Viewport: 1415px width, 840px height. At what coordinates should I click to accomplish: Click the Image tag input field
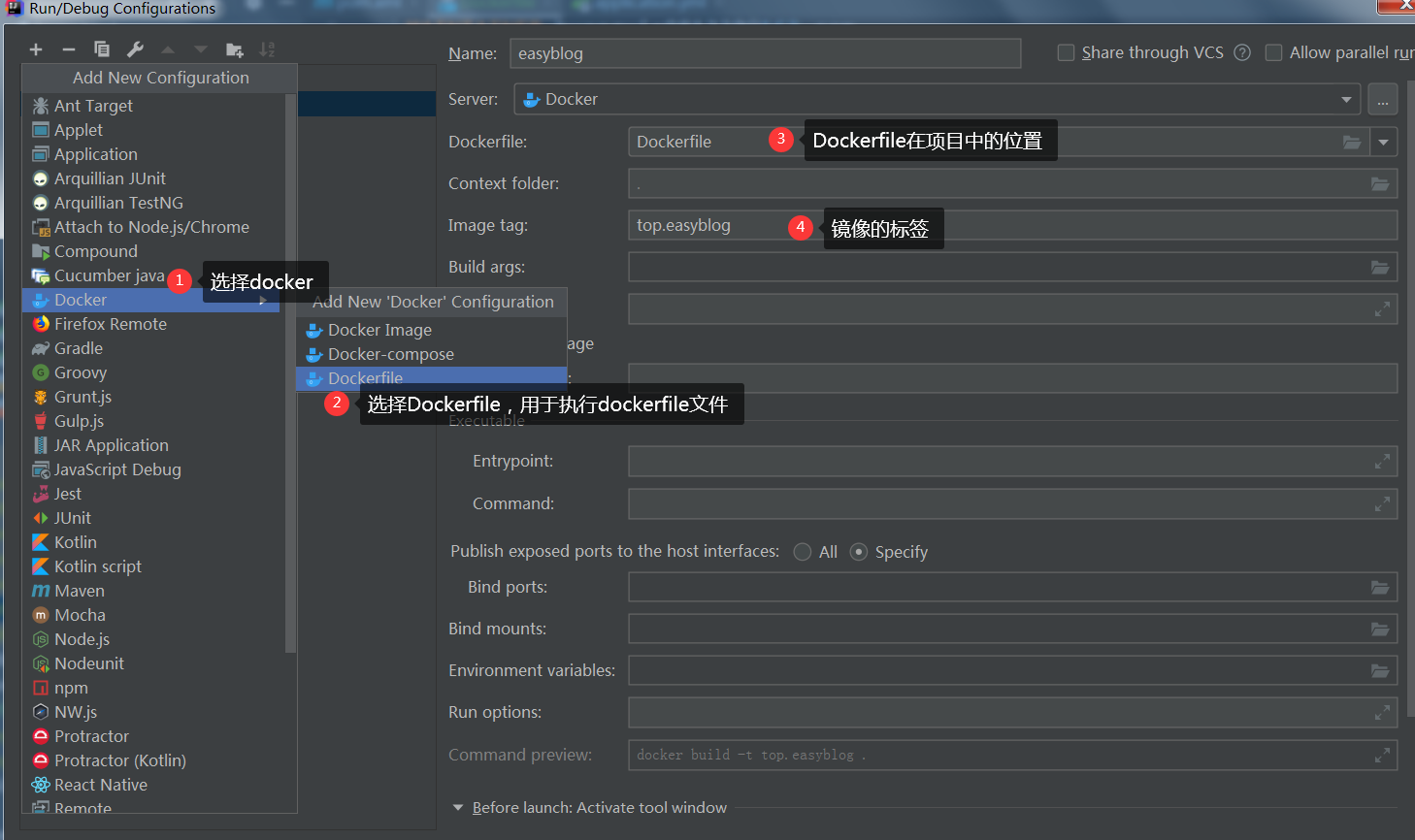(x=1013, y=225)
